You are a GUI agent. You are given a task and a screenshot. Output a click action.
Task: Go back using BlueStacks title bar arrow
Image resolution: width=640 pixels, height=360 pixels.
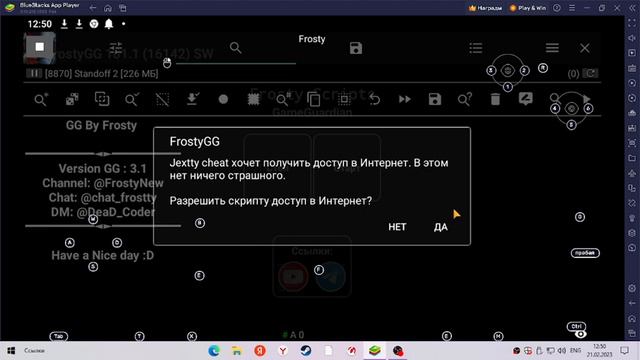pos(93,8)
